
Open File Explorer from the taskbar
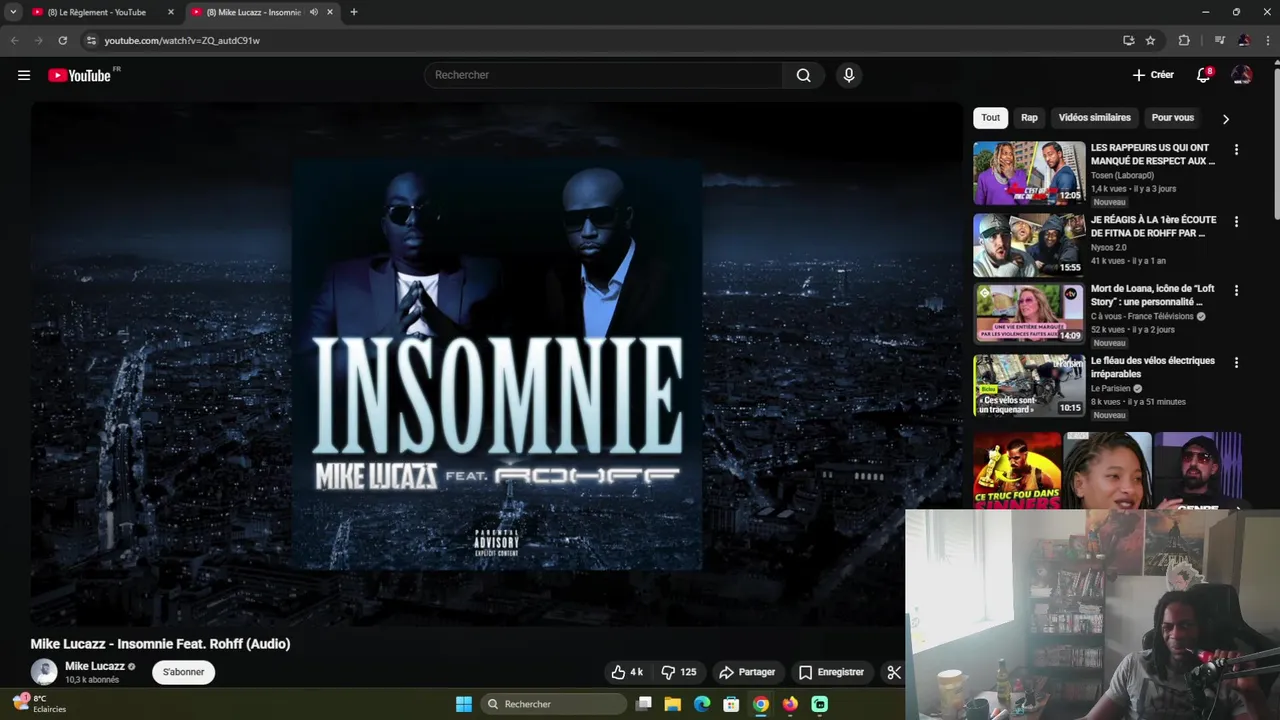pos(673,704)
